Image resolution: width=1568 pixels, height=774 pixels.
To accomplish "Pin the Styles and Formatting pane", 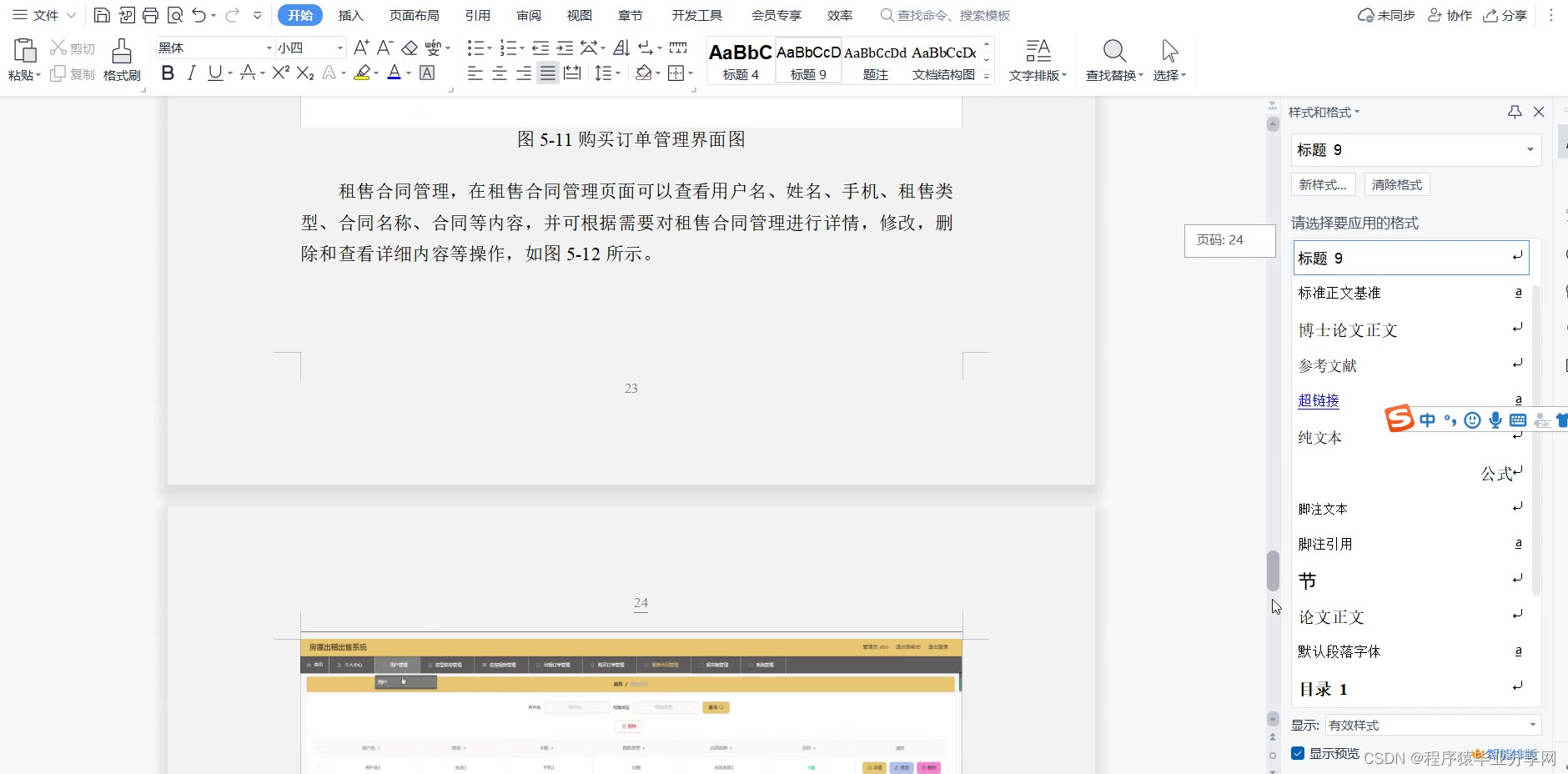I will pyautogui.click(x=1515, y=112).
